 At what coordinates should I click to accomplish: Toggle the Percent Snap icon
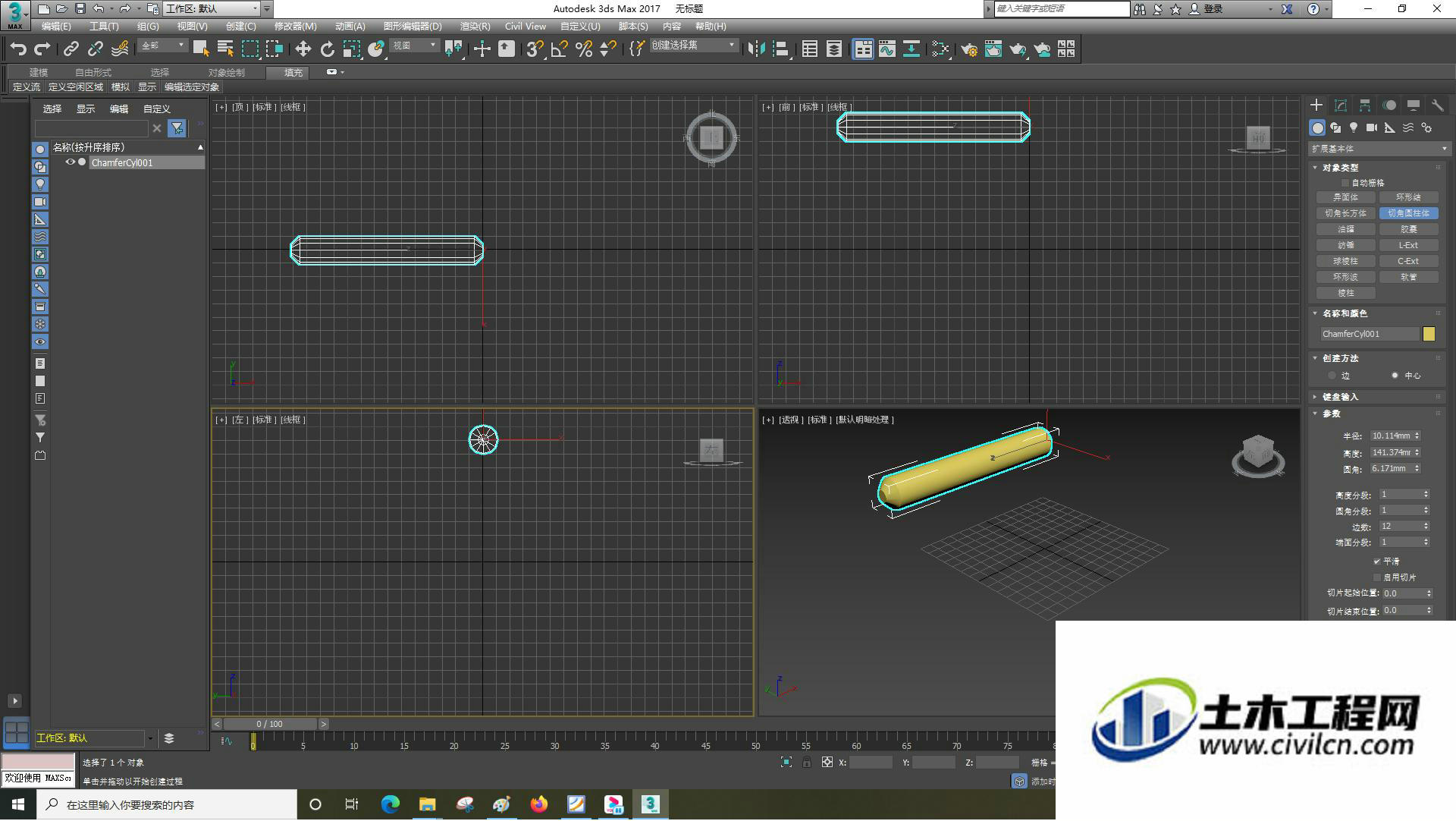[x=584, y=49]
